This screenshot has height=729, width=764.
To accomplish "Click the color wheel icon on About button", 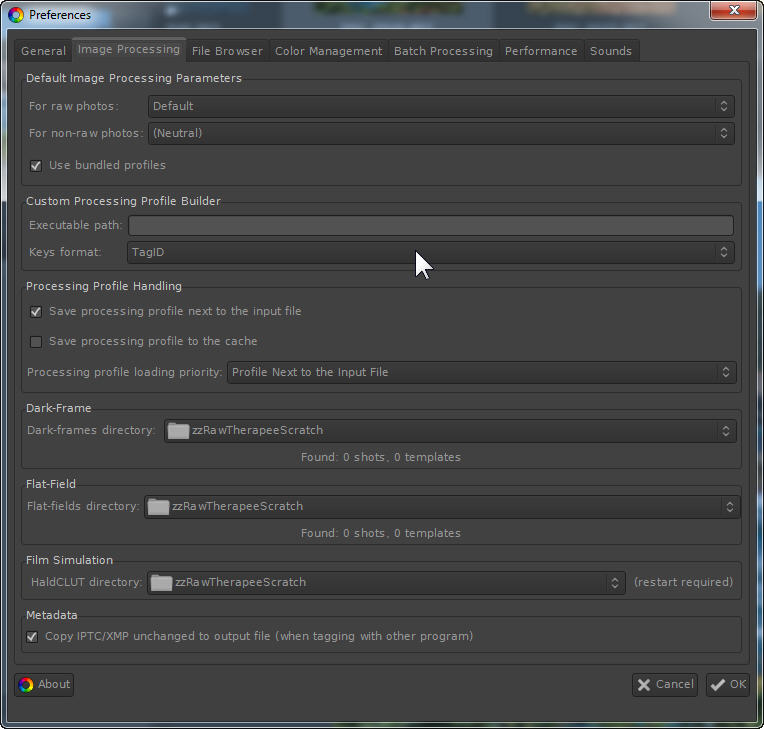I will pos(26,685).
